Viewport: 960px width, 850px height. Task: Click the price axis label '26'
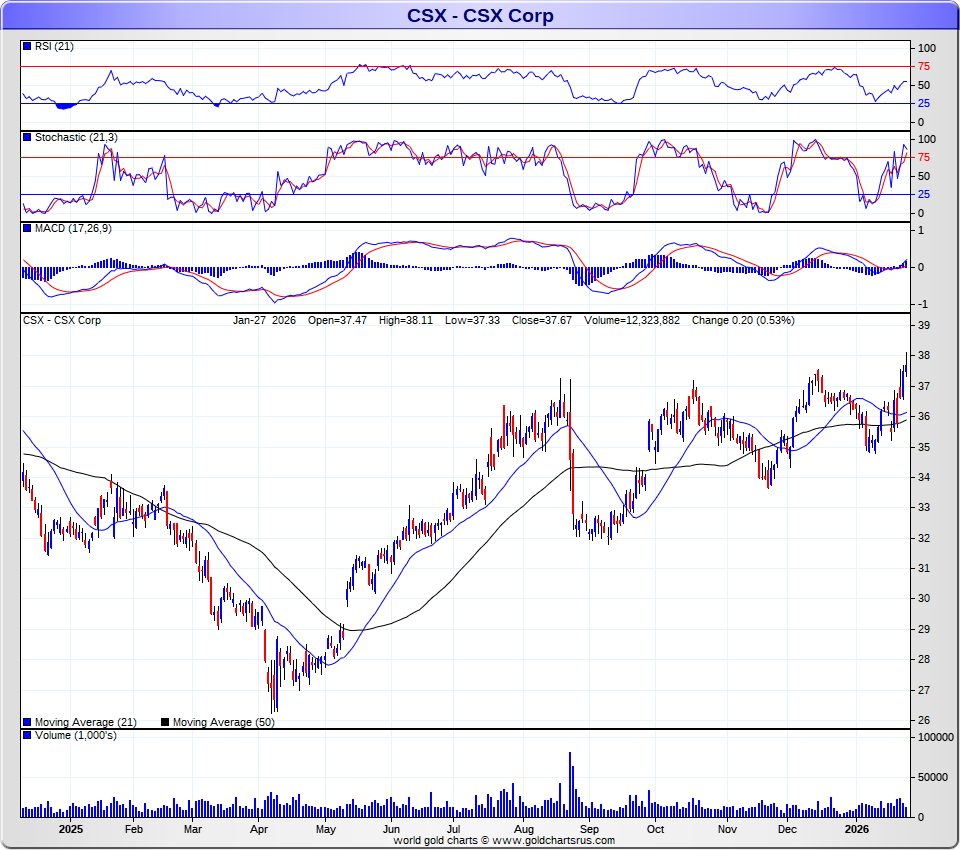[x=923, y=721]
